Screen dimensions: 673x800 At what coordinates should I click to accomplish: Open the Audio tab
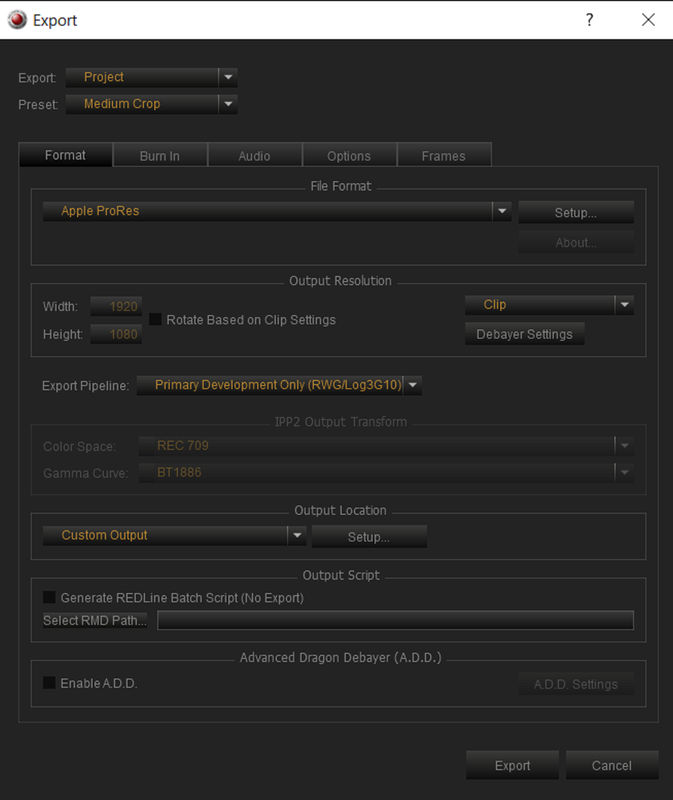254,156
